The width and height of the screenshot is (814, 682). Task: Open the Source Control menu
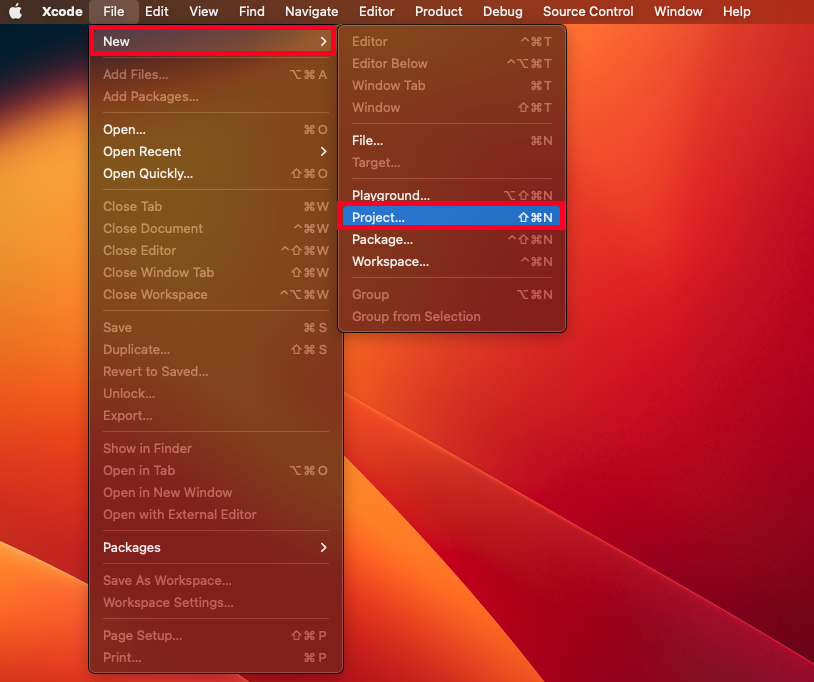tap(588, 11)
